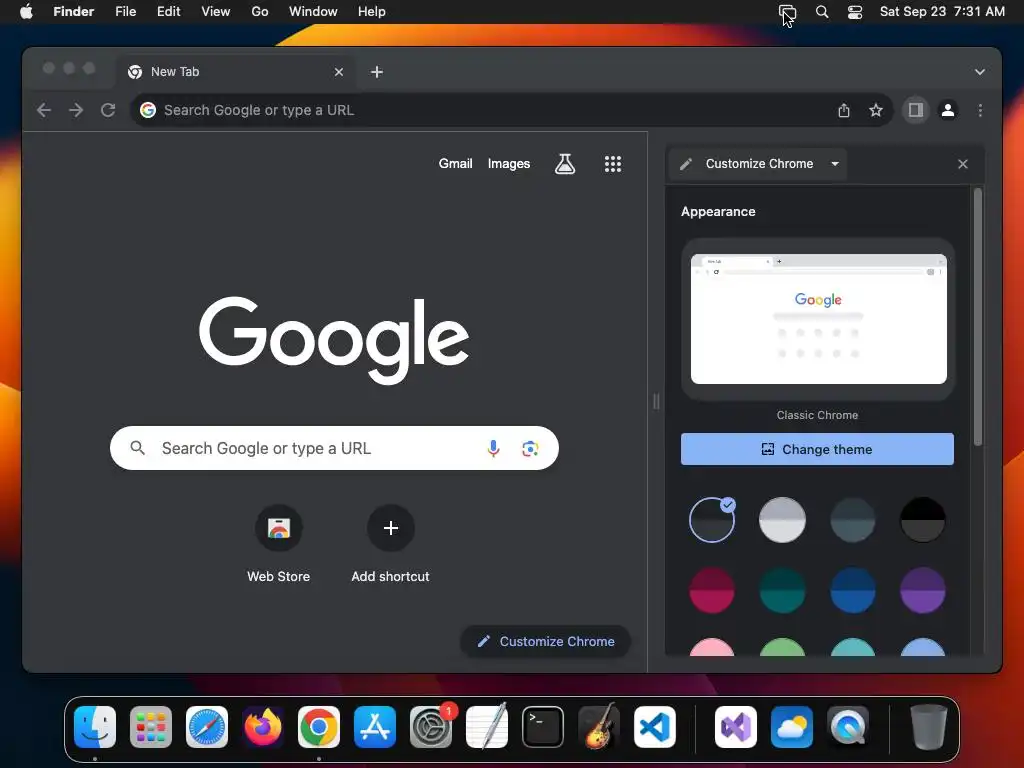This screenshot has height=768, width=1024.
Task: Select the default dark color swatch
Action: 712,520
